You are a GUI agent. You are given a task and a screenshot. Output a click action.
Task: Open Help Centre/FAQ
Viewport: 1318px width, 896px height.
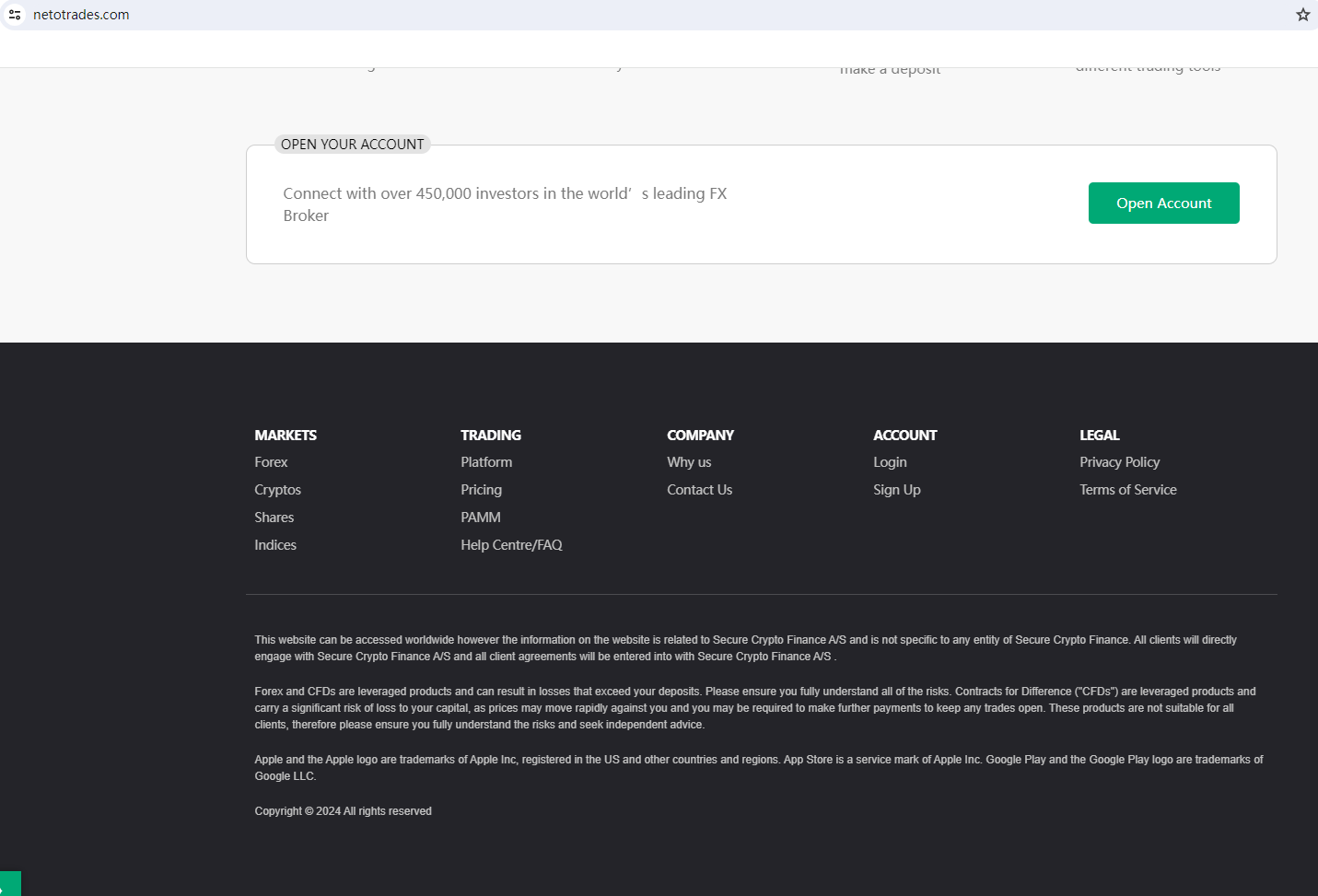[511, 545]
